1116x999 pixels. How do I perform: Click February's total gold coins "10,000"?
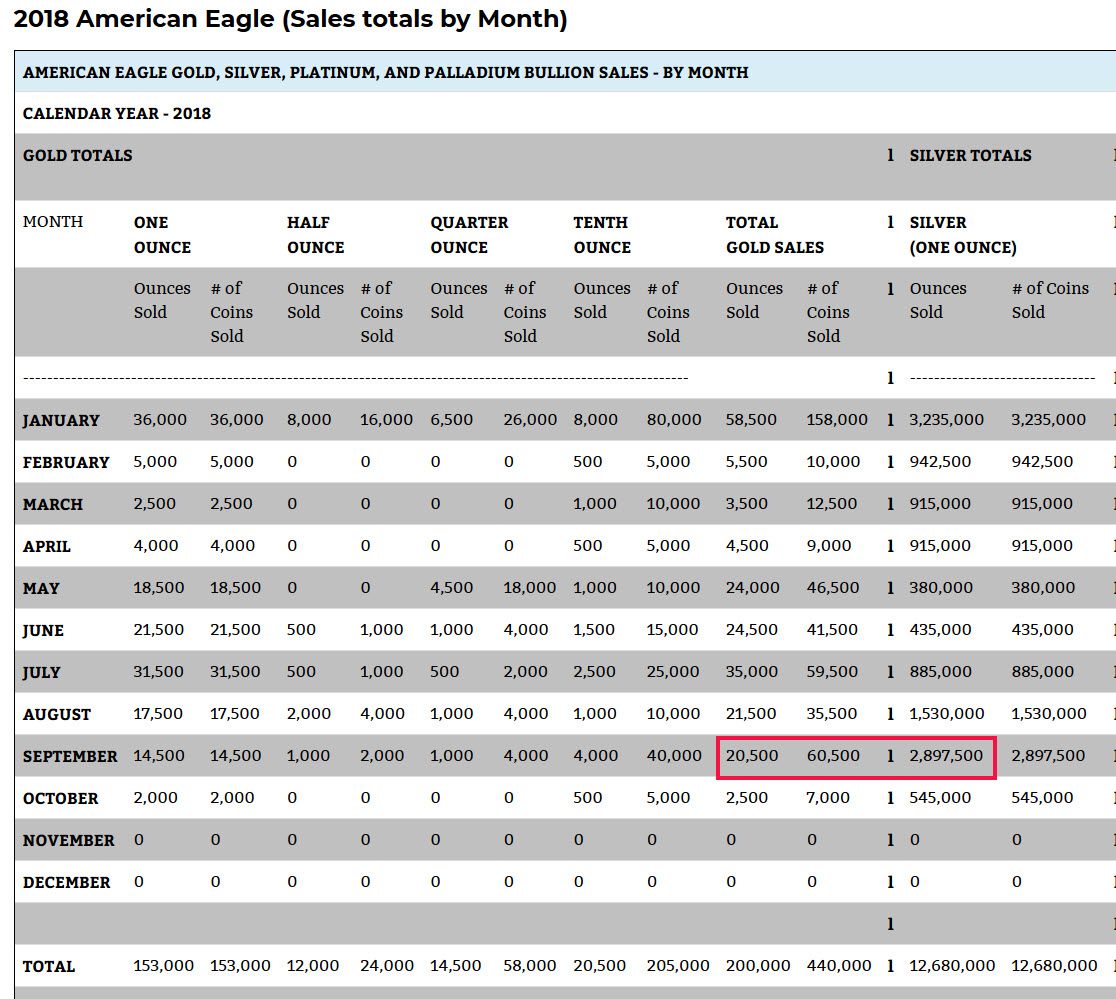pyautogui.click(x=833, y=462)
